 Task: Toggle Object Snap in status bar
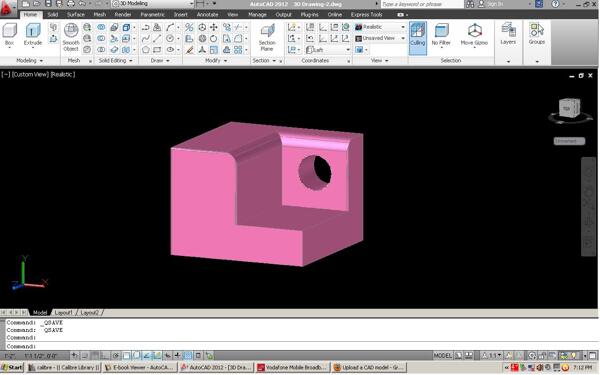[x=126, y=355]
